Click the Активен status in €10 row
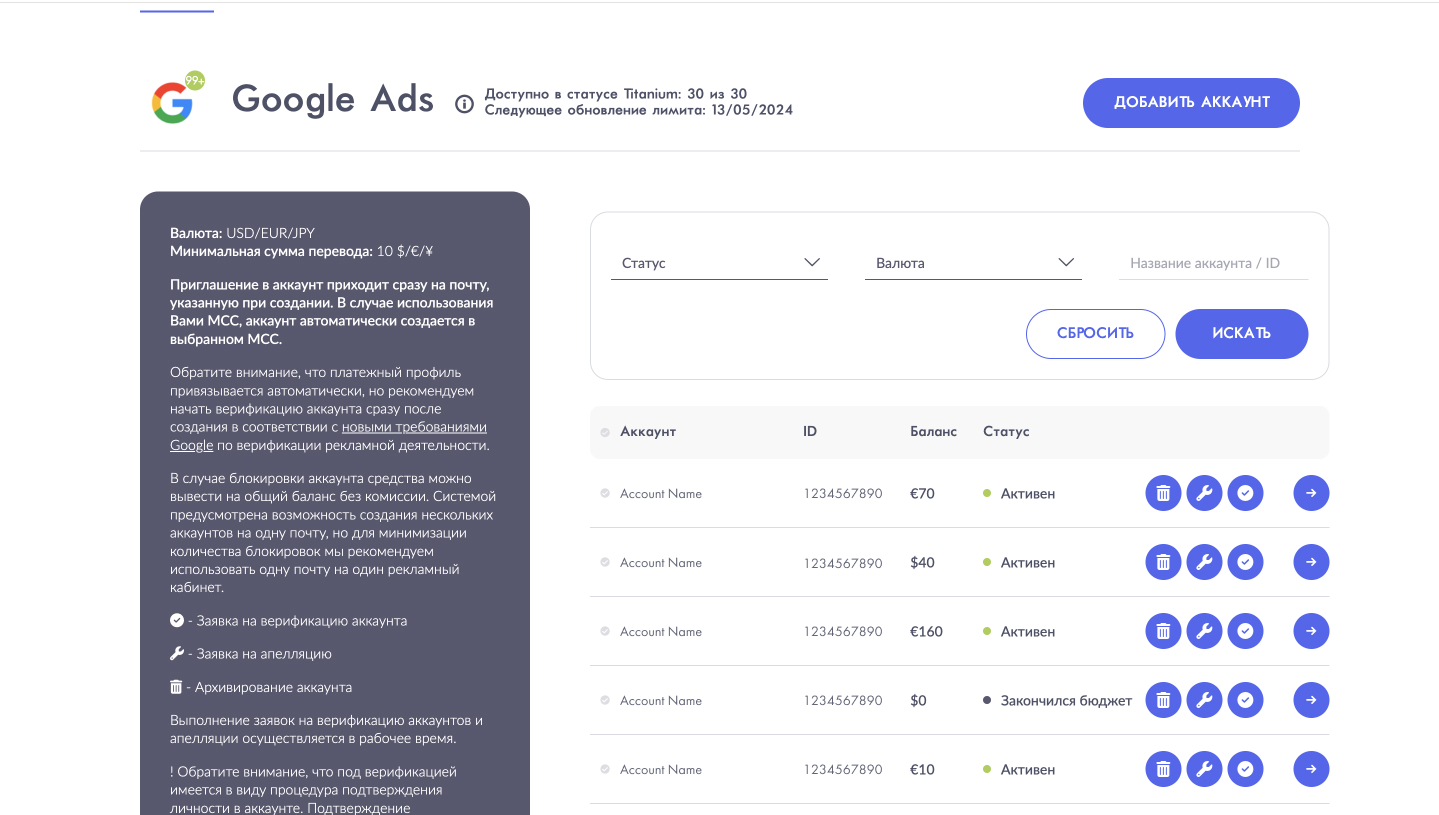 click(1028, 769)
